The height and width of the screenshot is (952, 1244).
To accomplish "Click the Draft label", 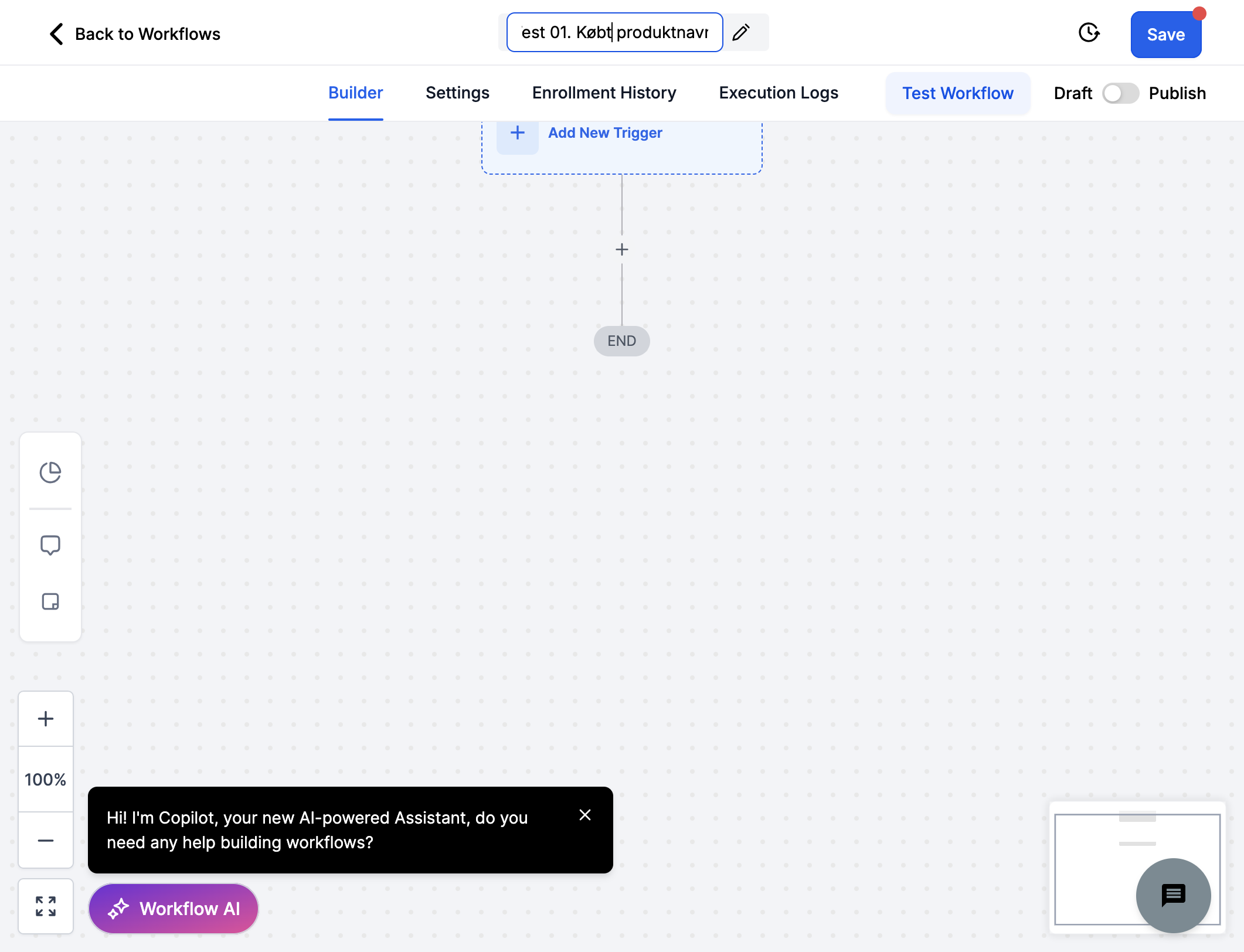I will coord(1073,93).
